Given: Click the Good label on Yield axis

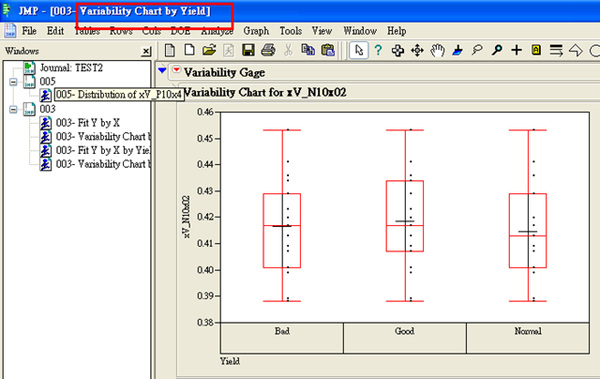Looking at the screenshot, I should tap(404, 331).
